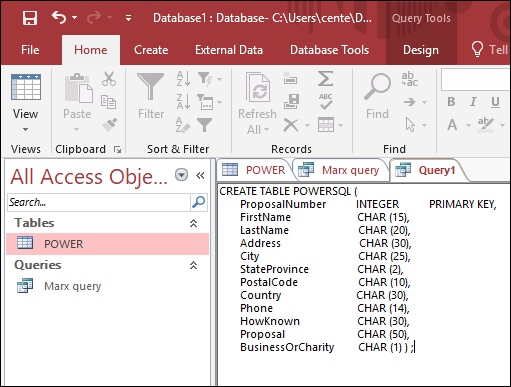Toggle Italic formatting
Image resolution: width=511 pixels, height=387 pixels.
click(473, 102)
